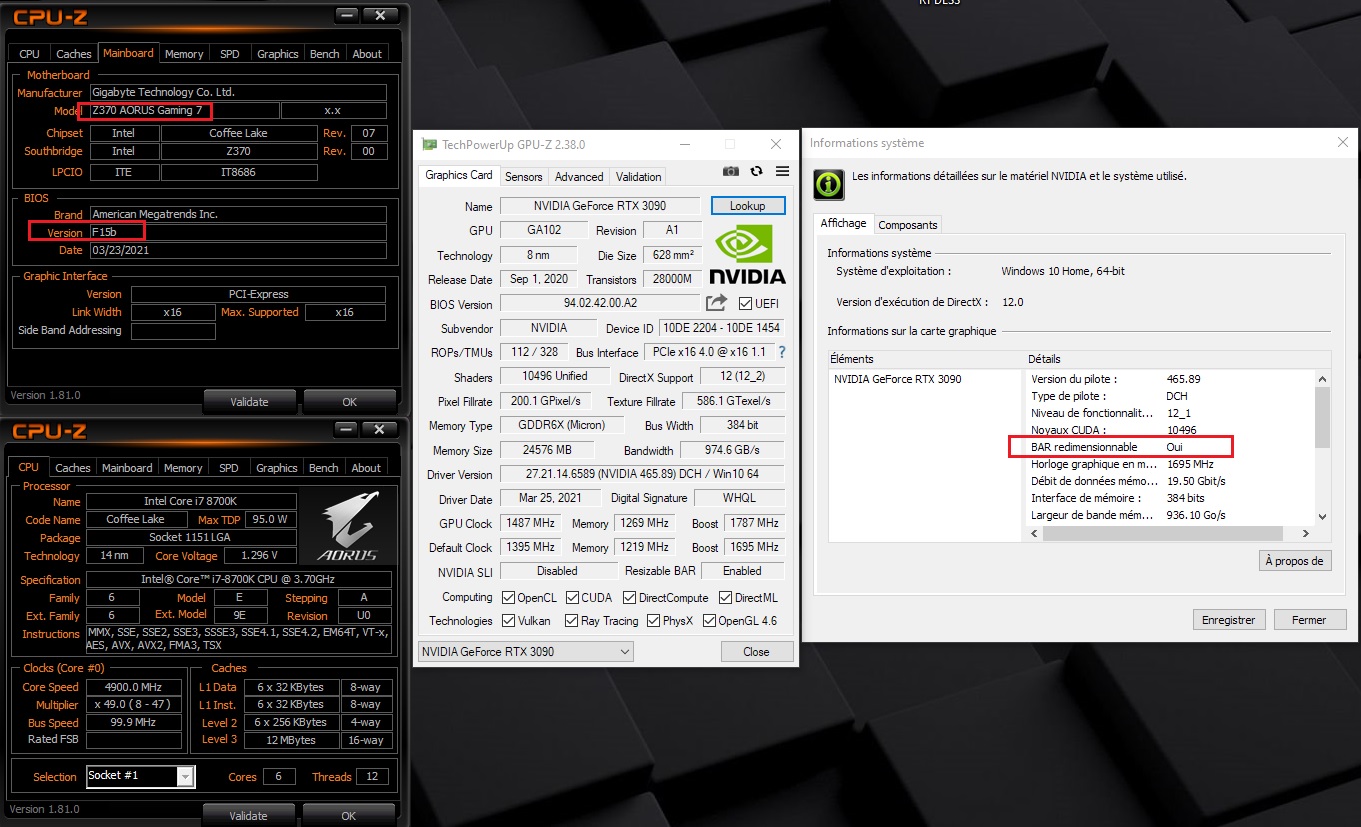Switch to the Sensors tab in GPU-Z
Image resolution: width=1361 pixels, height=827 pixels.
click(x=523, y=177)
